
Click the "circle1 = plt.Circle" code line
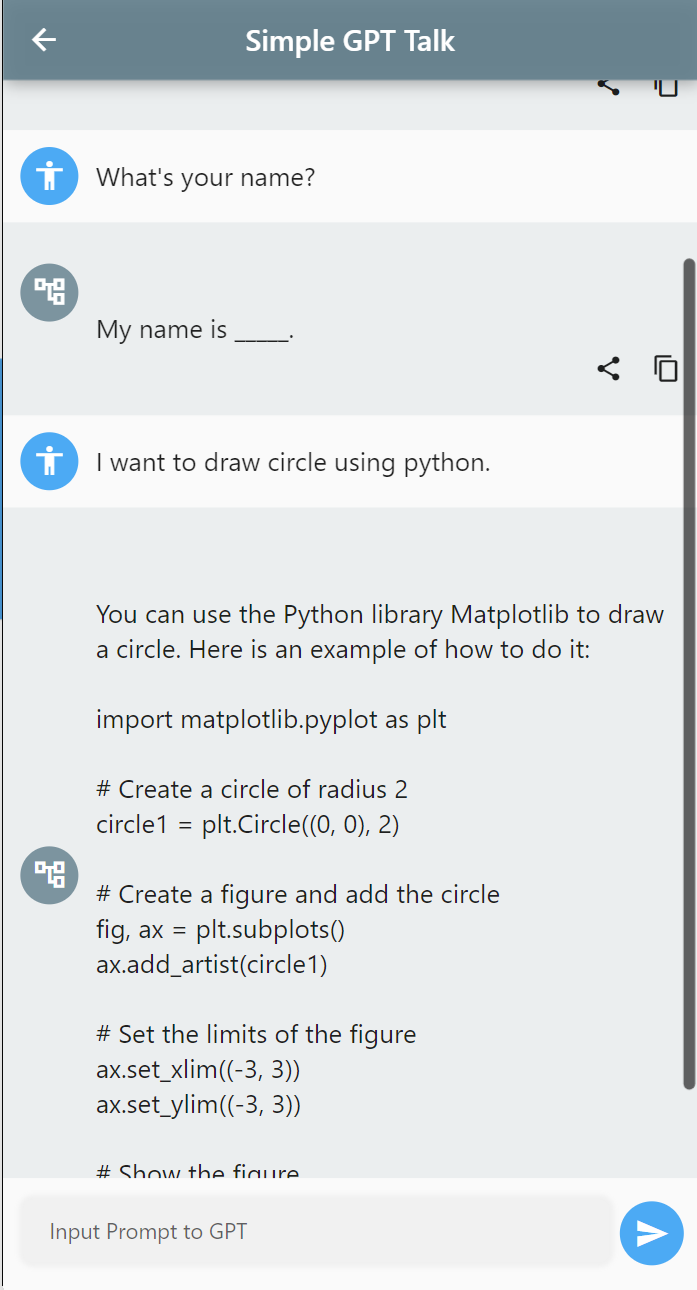[248, 825]
